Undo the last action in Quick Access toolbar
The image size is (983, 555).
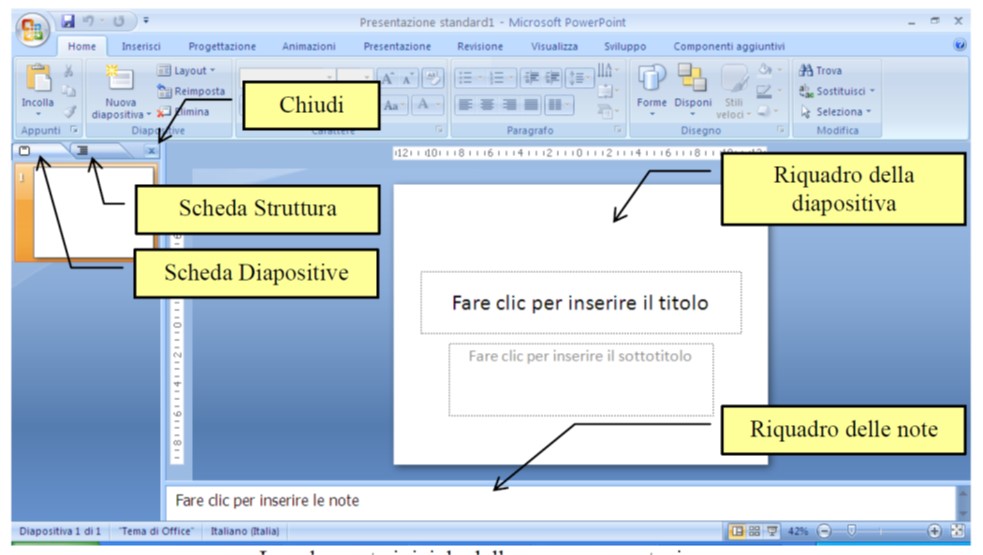tap(89, 21)
